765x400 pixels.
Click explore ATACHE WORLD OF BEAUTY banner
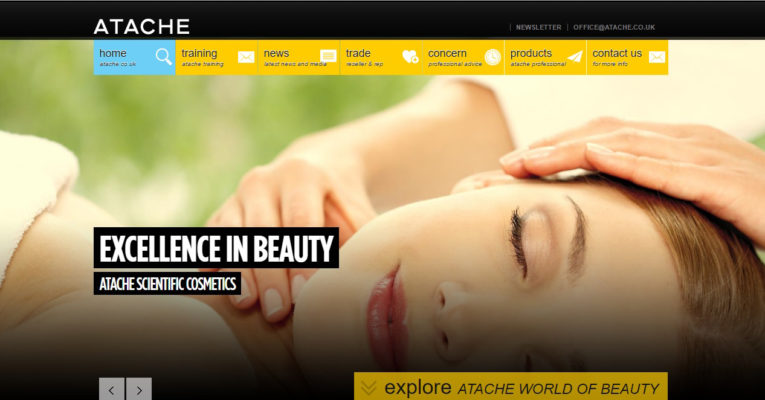click(x=511, y=386)
